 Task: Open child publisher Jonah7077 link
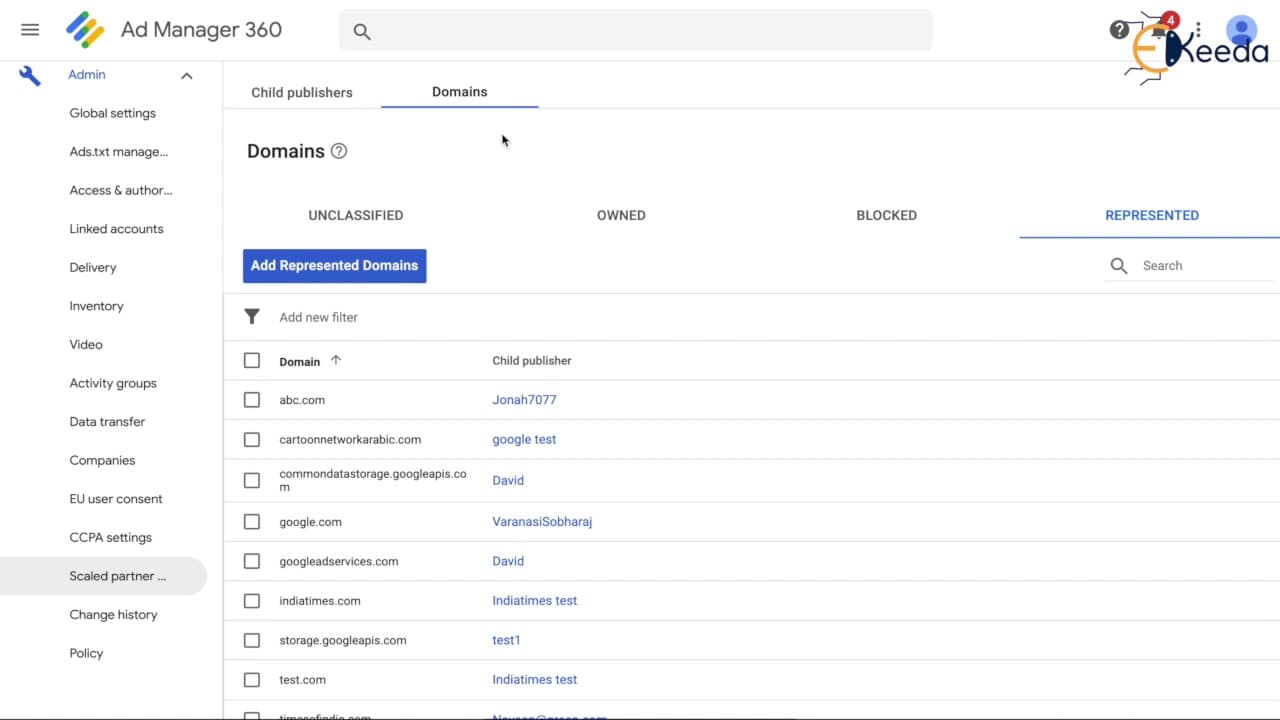(x=524, y=400)
